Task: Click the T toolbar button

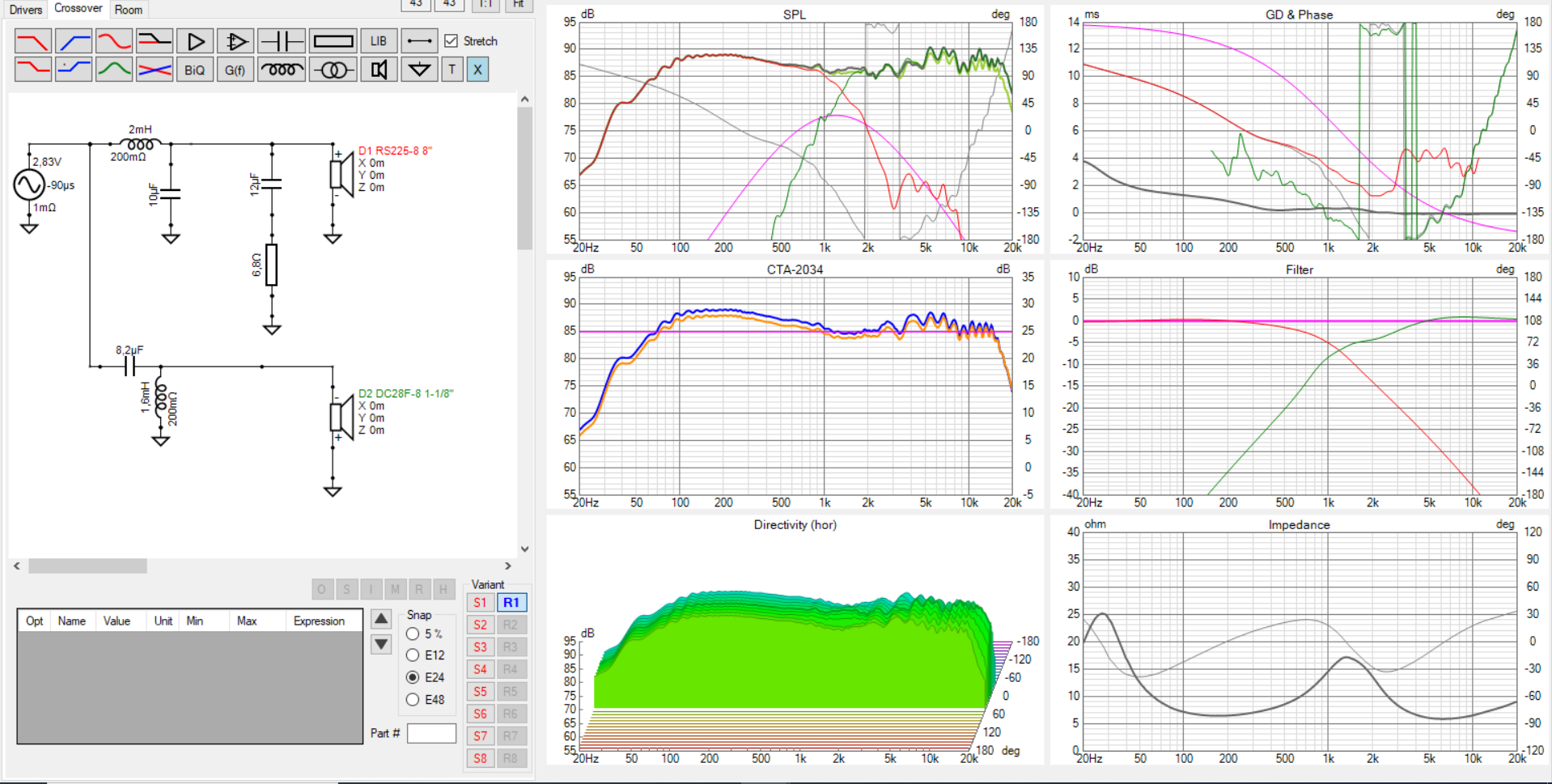Action: tap(452, 70)
